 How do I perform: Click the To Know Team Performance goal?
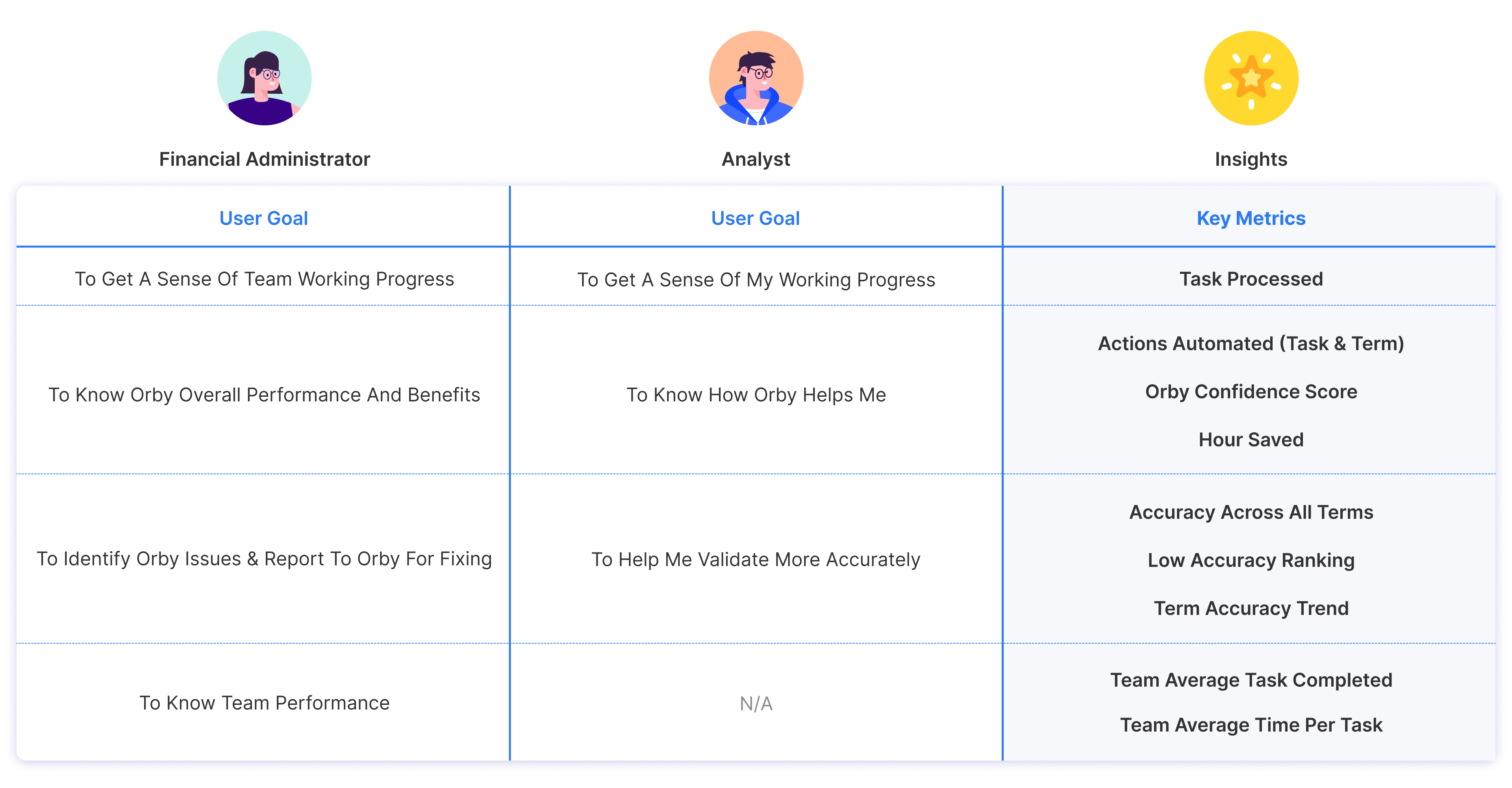(x=264, y=703)
